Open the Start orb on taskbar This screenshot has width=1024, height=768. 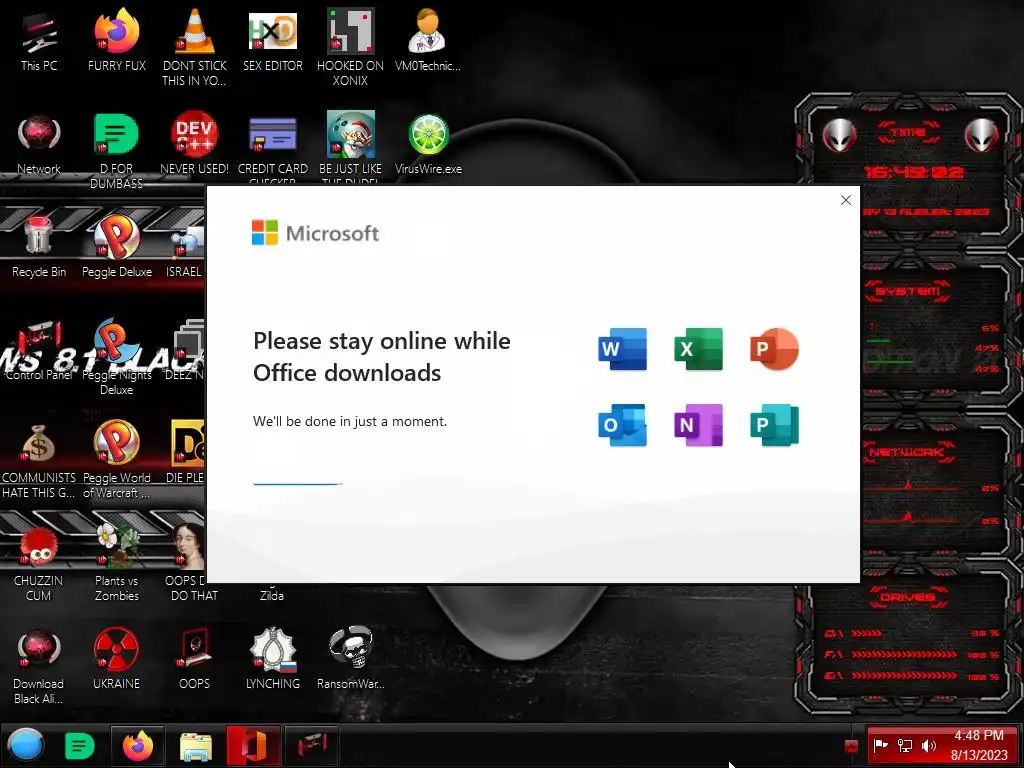click(26, 745)
